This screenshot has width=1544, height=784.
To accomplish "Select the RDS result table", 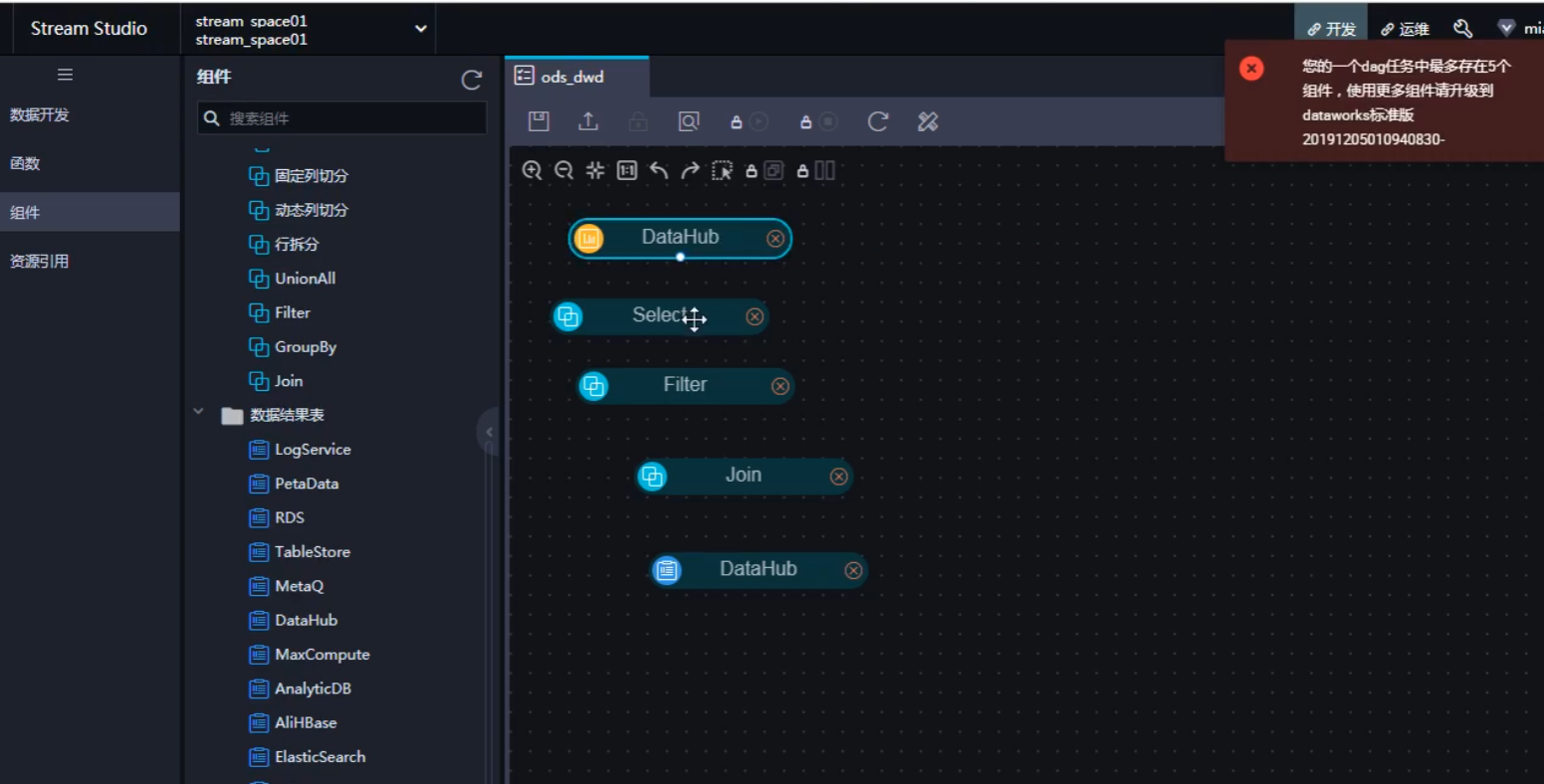I will click(x=277, y=517).
